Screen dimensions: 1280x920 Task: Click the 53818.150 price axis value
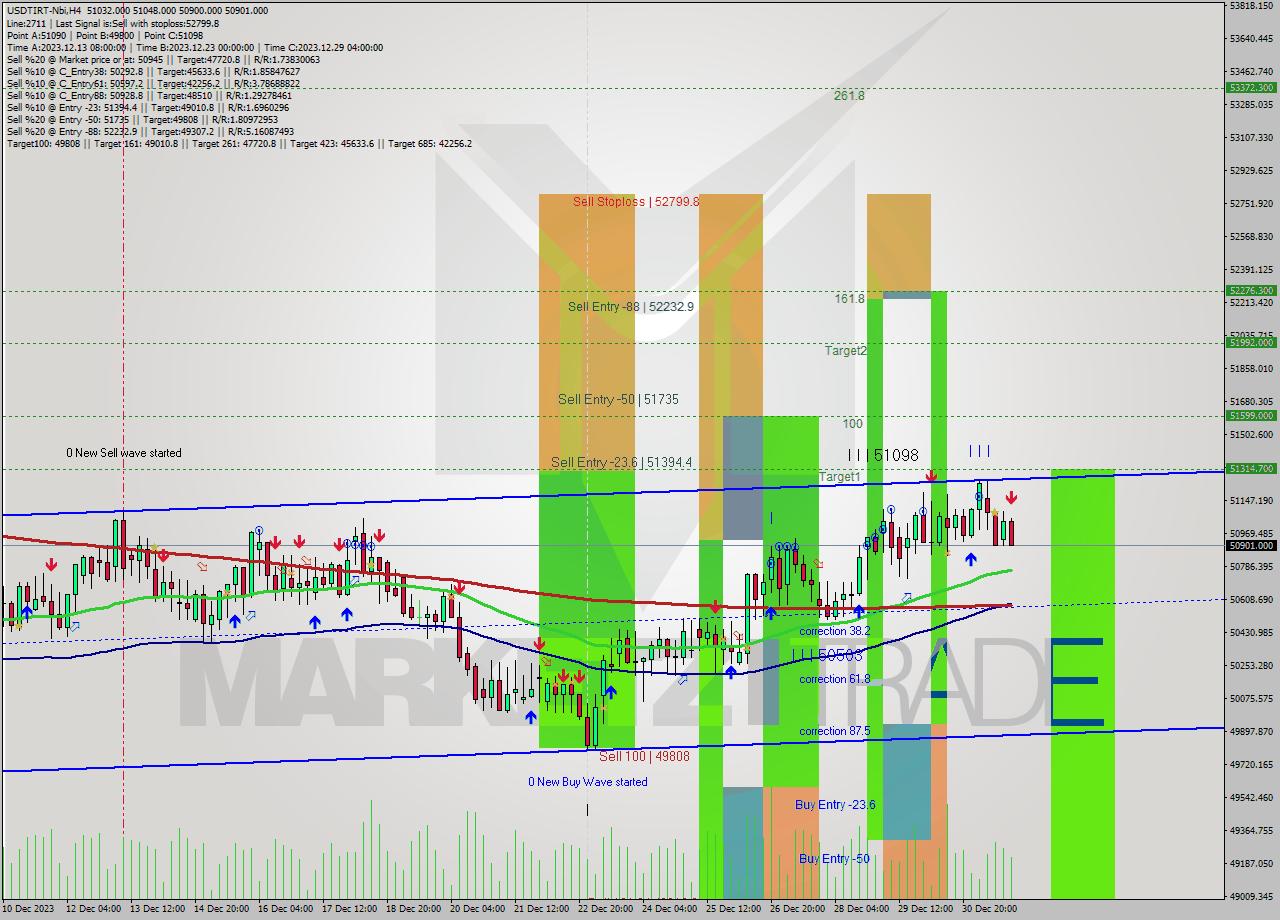(x=1250, y=6)
